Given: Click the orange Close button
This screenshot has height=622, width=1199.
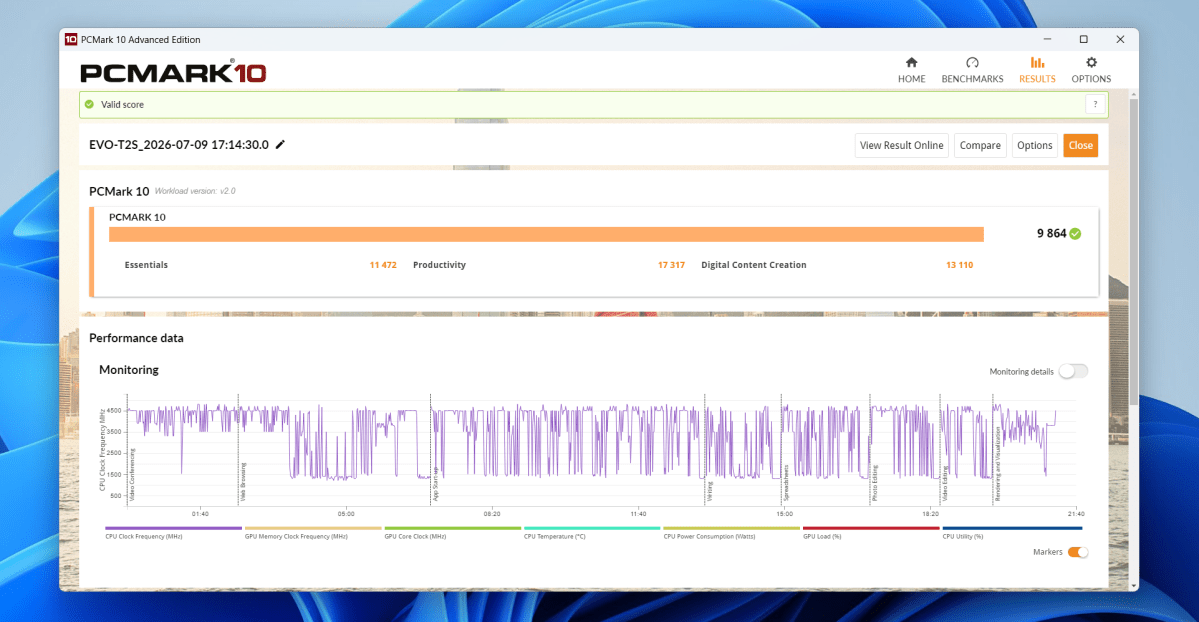Looking at the screenshot, I should click(1080, 145).
